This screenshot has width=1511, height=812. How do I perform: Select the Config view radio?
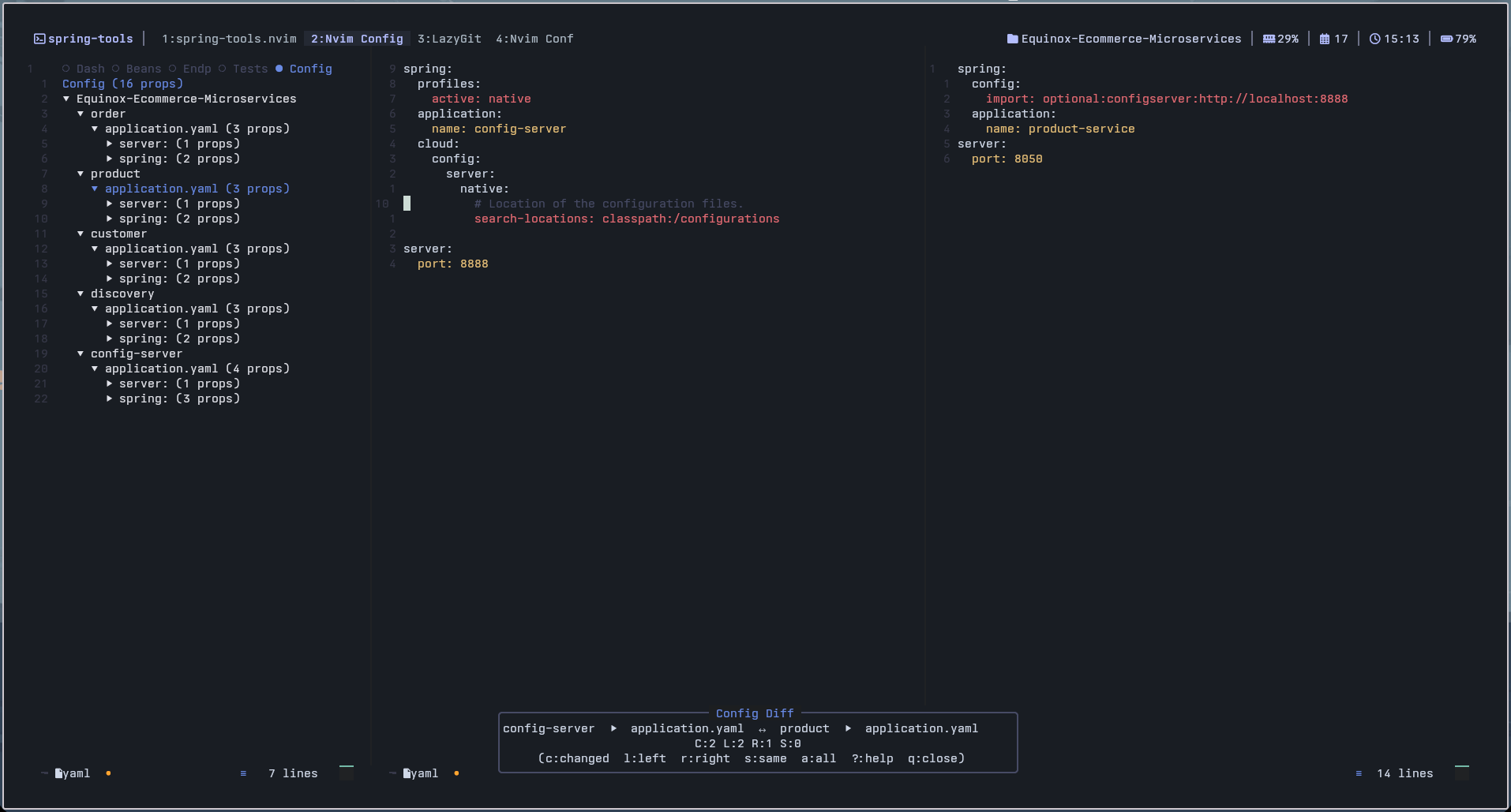pyautogui.click(x=279, y=69)
